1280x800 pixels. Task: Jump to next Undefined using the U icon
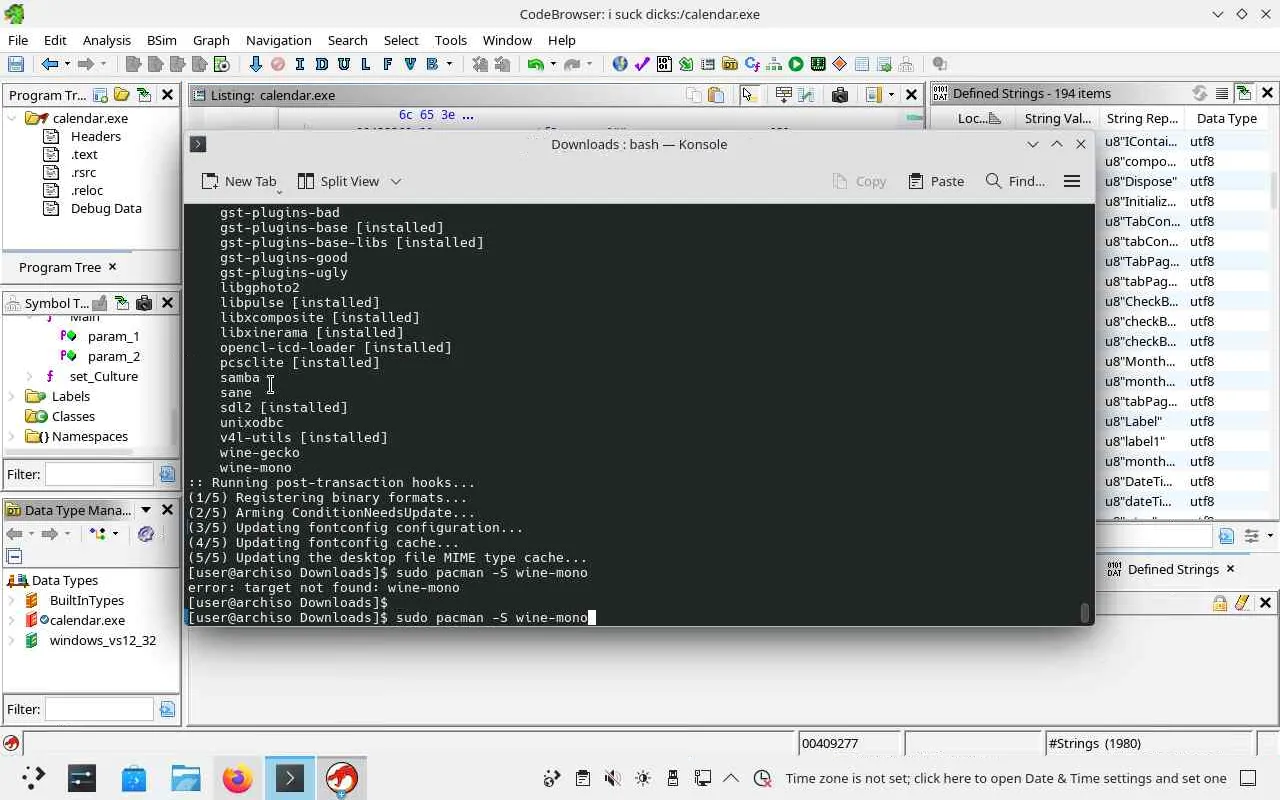pyautogui.click(x=343, y=64)
